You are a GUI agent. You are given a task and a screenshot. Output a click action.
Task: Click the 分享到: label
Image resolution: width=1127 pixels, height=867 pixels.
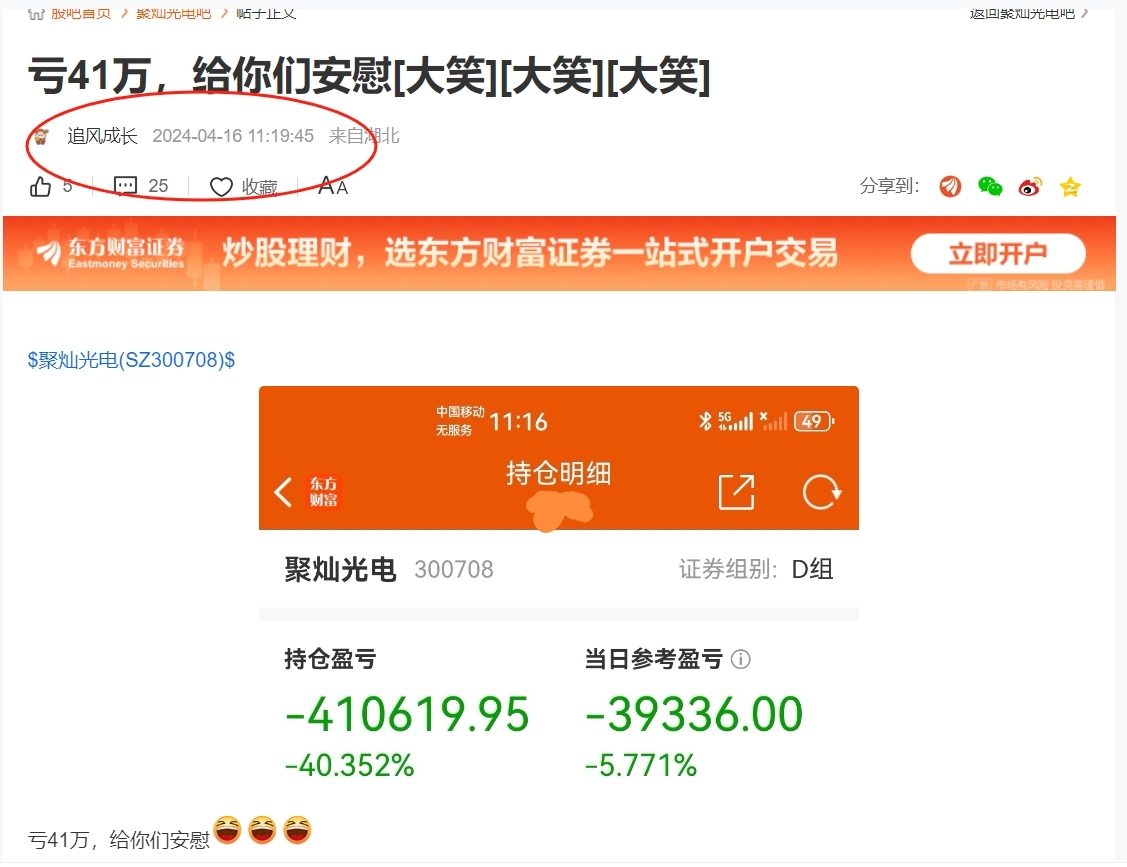click(x=890, y=187)
